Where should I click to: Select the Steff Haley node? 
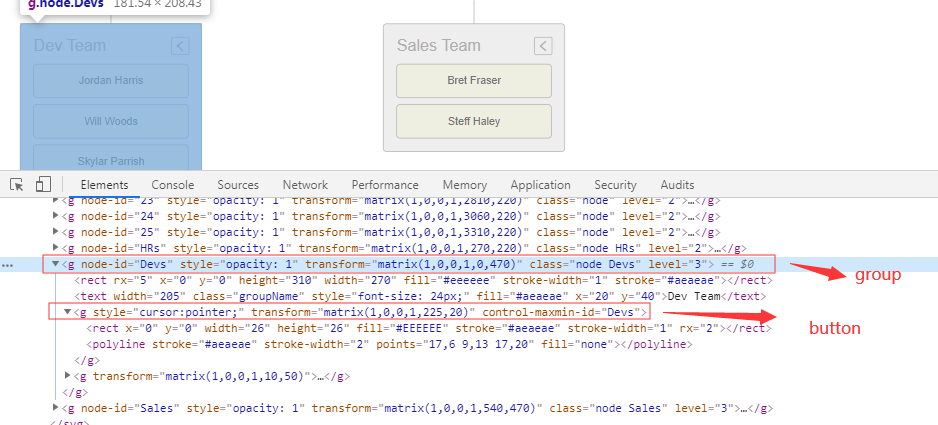pos(474,122)
